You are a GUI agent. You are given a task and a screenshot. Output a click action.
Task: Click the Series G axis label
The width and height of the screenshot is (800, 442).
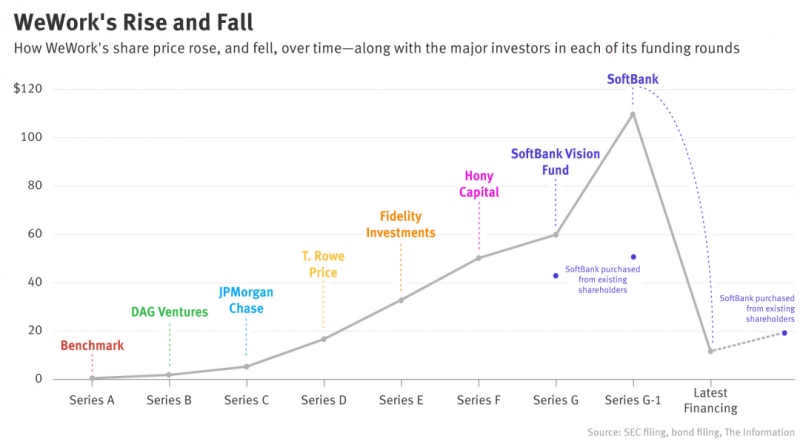pos(555,400)
